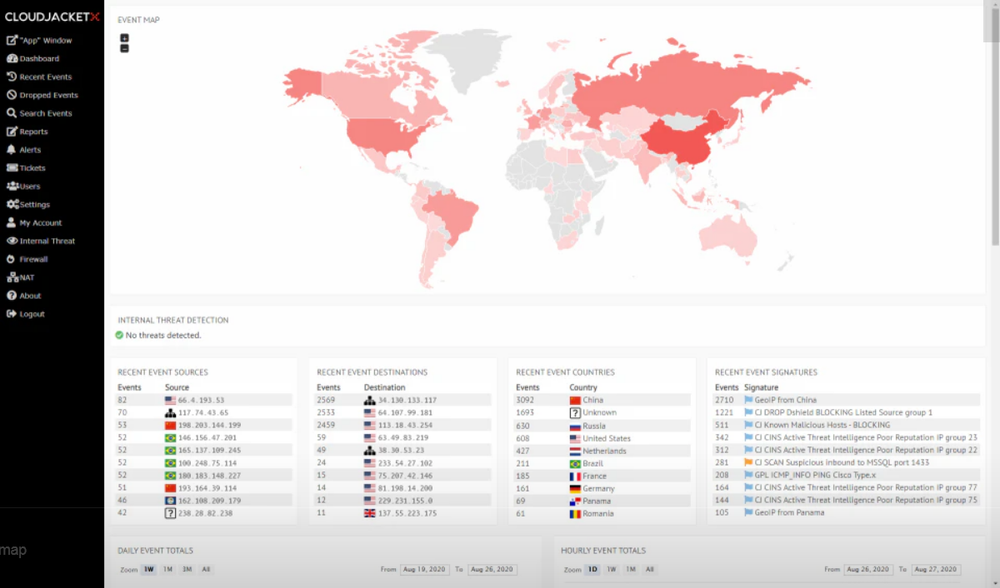Image resolution: width=1000 pixels, height=588 pixels.
Task: Click signature GPL ICMP_INFO PING Cisco Type.x
Action: [815, 475]
